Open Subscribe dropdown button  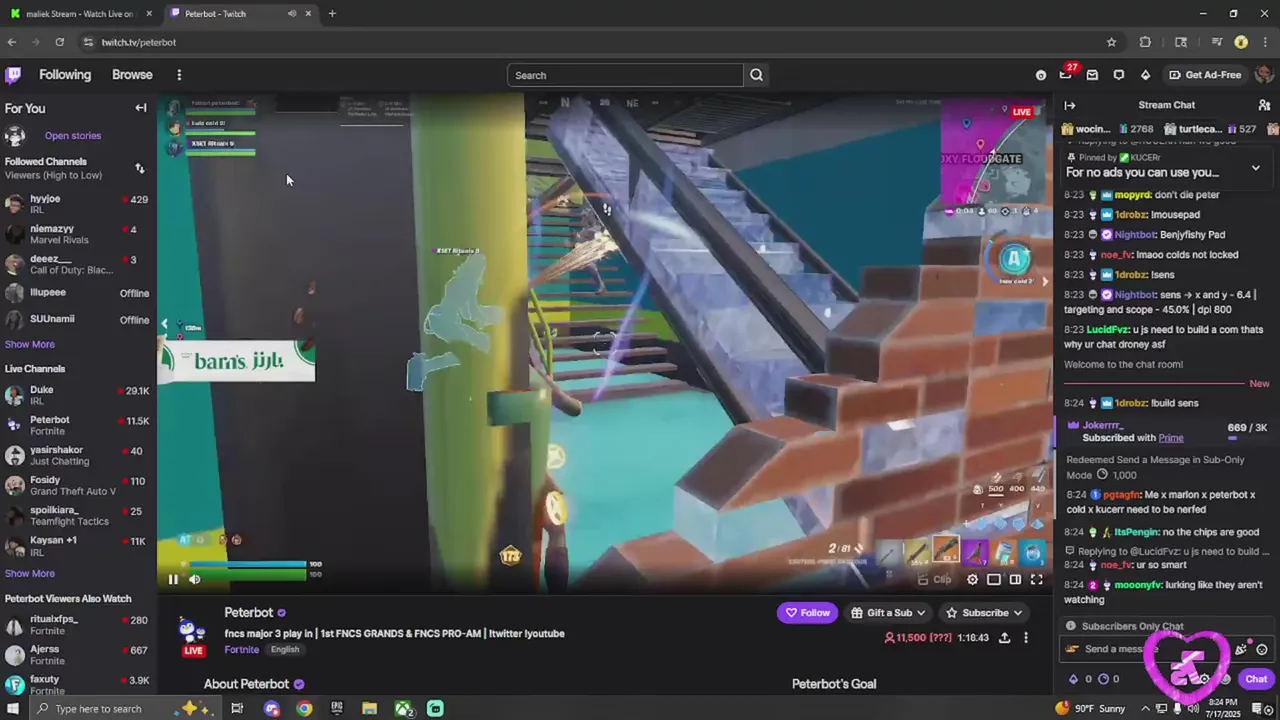[x=984, y=613]
